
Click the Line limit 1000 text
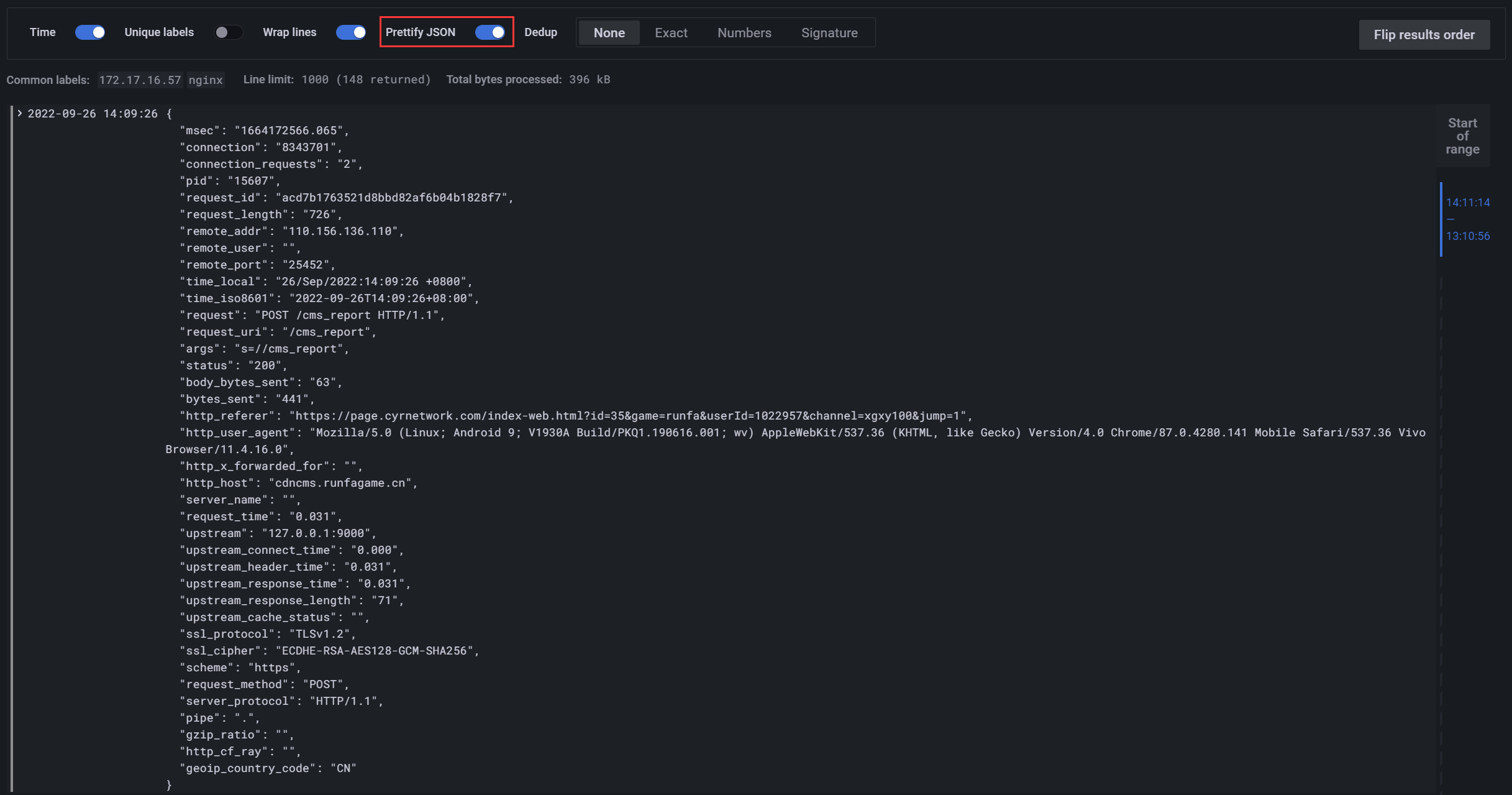coord(337,80)
